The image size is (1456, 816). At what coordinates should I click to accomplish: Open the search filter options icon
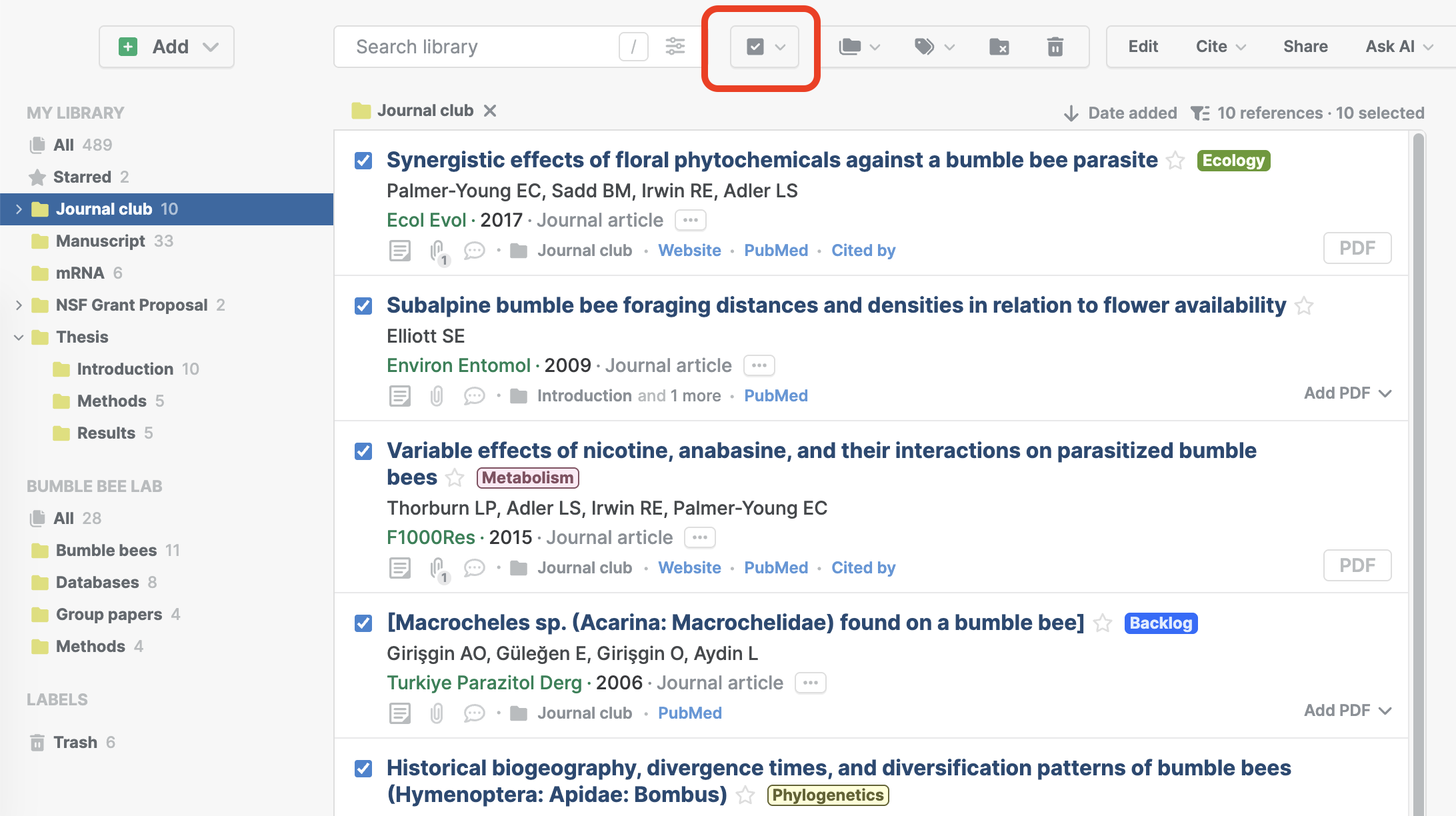tap(675, 47)
